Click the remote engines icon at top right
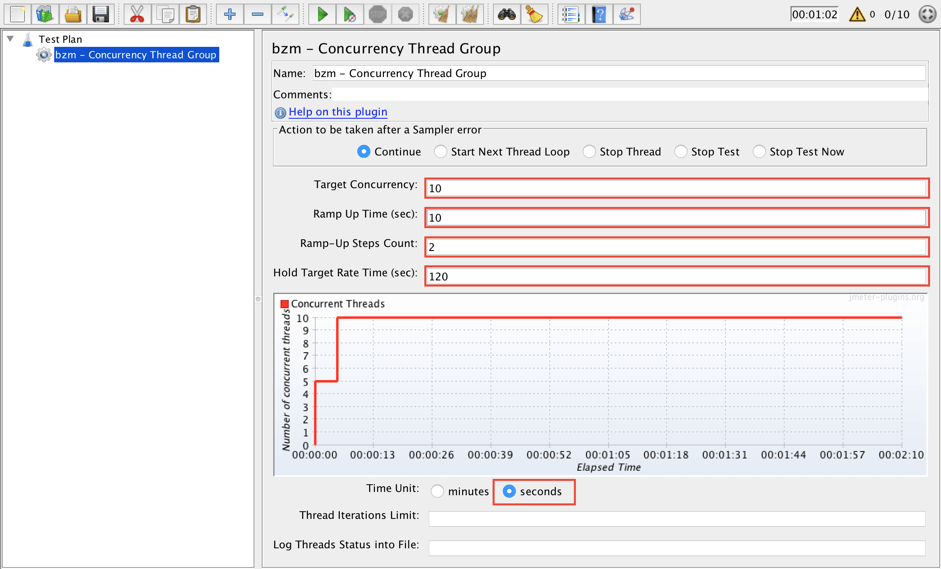This screenshot has width=941, height=569. [928, 14]
